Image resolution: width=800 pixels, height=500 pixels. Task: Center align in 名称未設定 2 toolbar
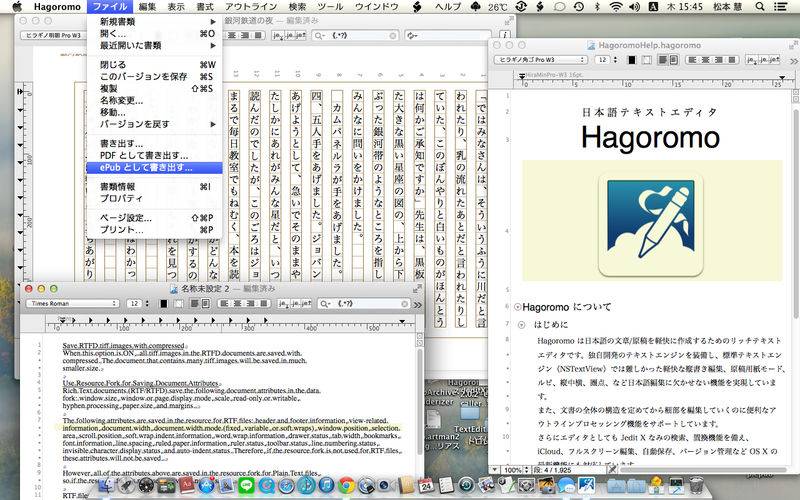[x=237, y=304]
